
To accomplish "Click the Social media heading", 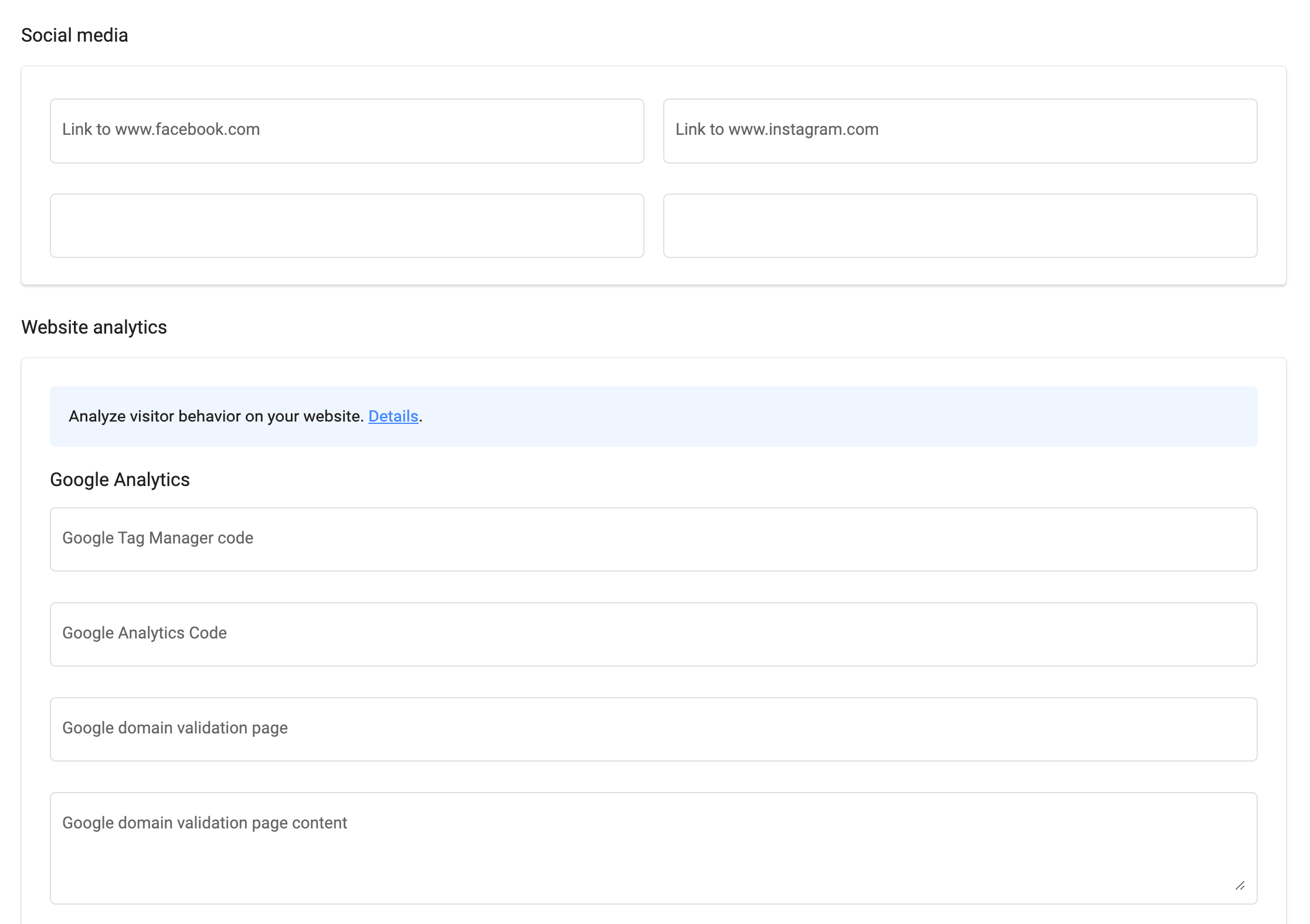I will tap(74, 35).
